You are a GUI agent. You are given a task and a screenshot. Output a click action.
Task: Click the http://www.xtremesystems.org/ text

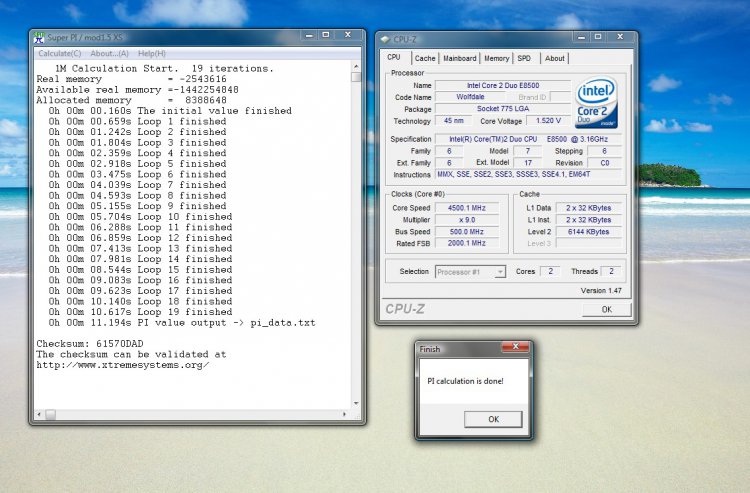(x=123, y=365)
